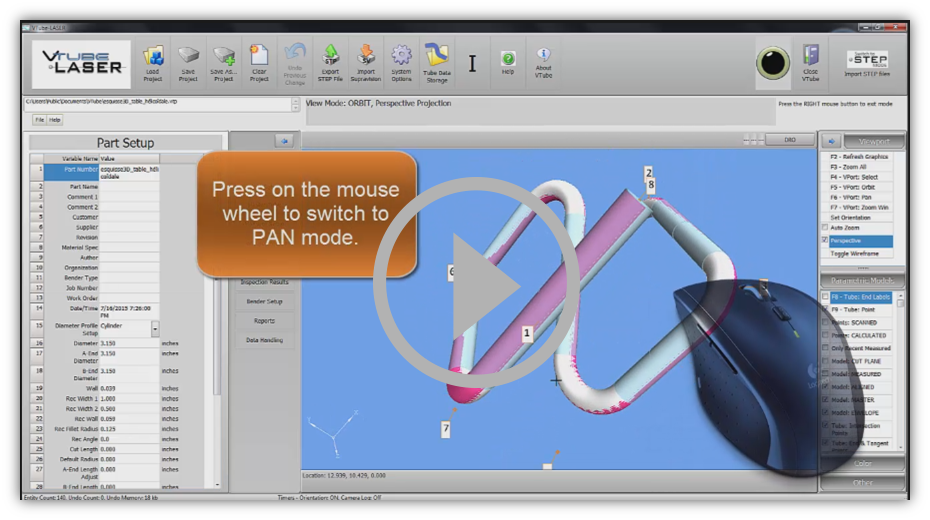Check the F8 - Tube: End Labels box
The width and height of the screenshot is (930, 520).
click(825, 297)
